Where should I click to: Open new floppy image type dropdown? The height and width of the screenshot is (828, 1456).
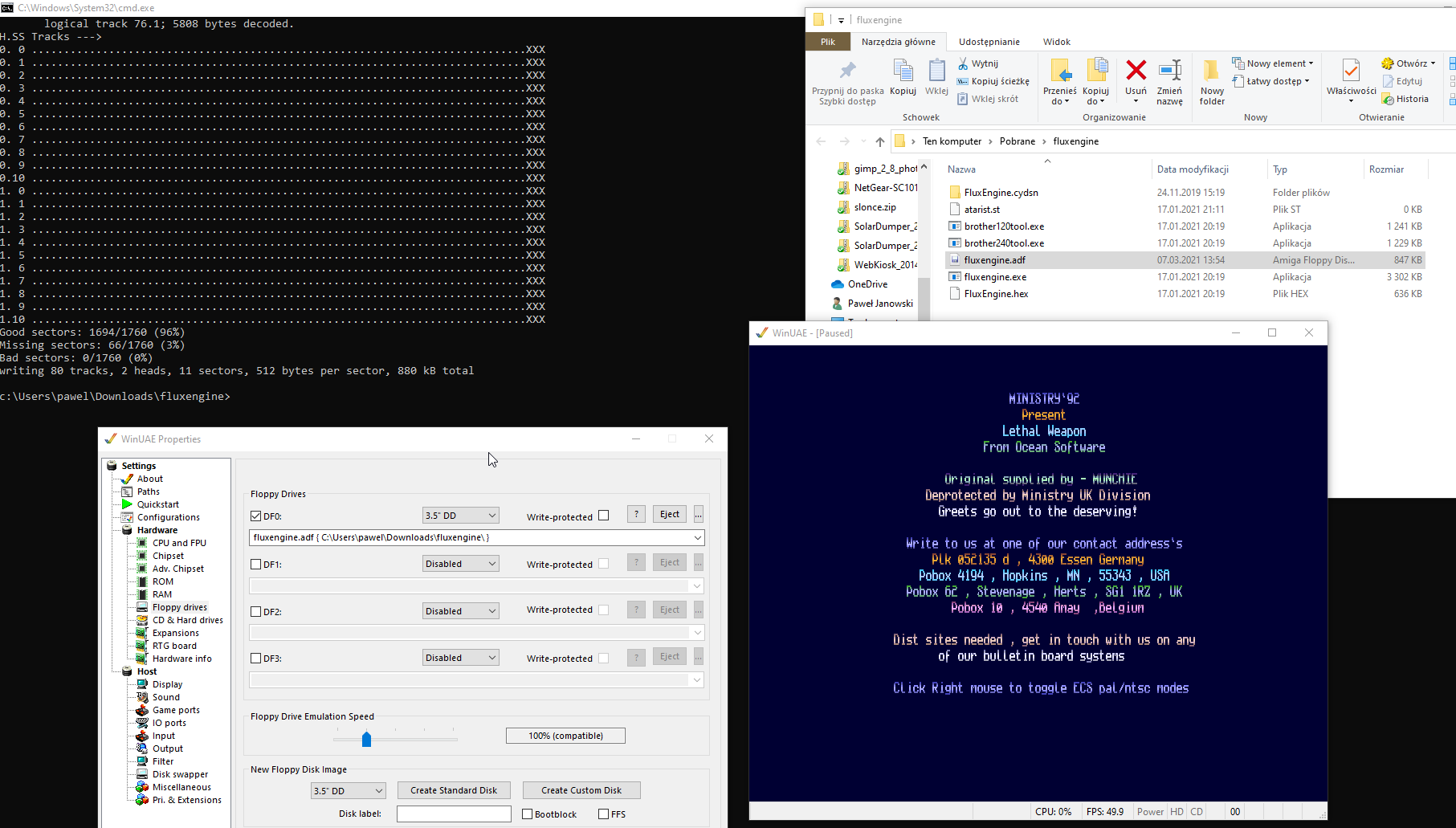tap(349, 790)
